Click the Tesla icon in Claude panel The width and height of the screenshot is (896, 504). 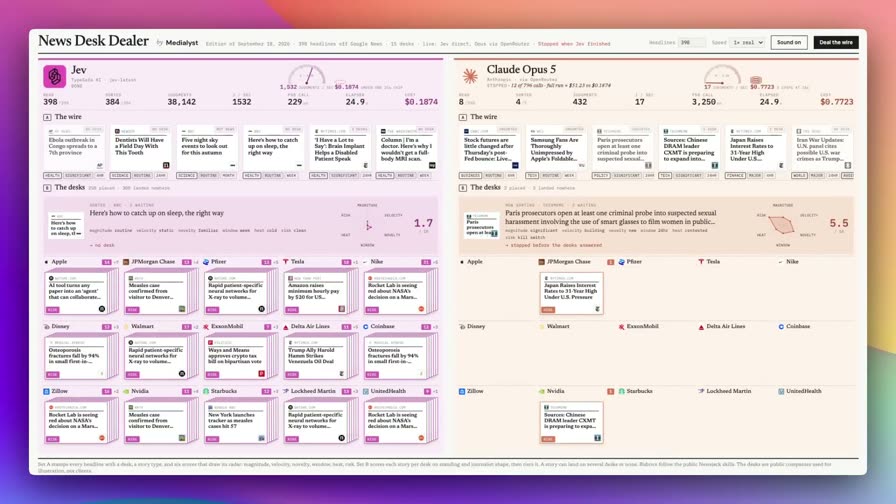pyautogui.click(x=701, y=262)
